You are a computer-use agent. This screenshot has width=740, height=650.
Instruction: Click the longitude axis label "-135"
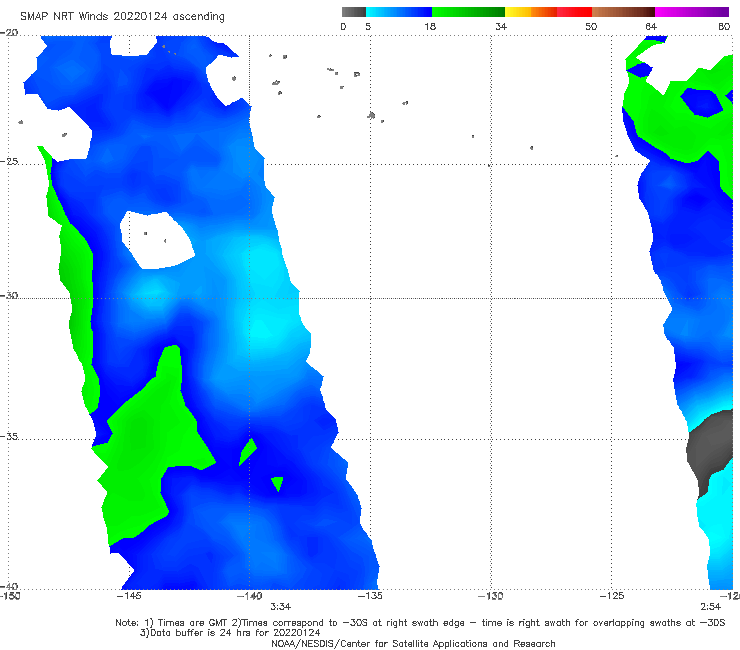coord(370,596)
